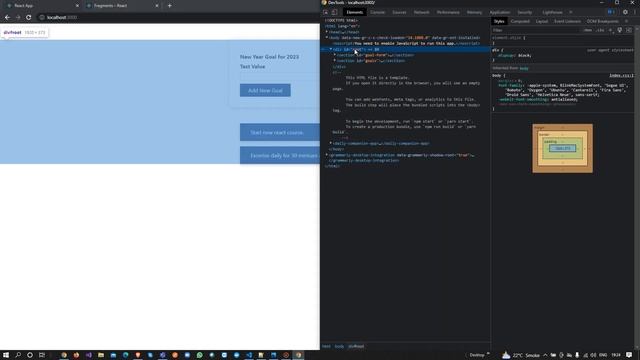Open the index.css source link
This screenshot has height=360, width=640.
[621, 76]
